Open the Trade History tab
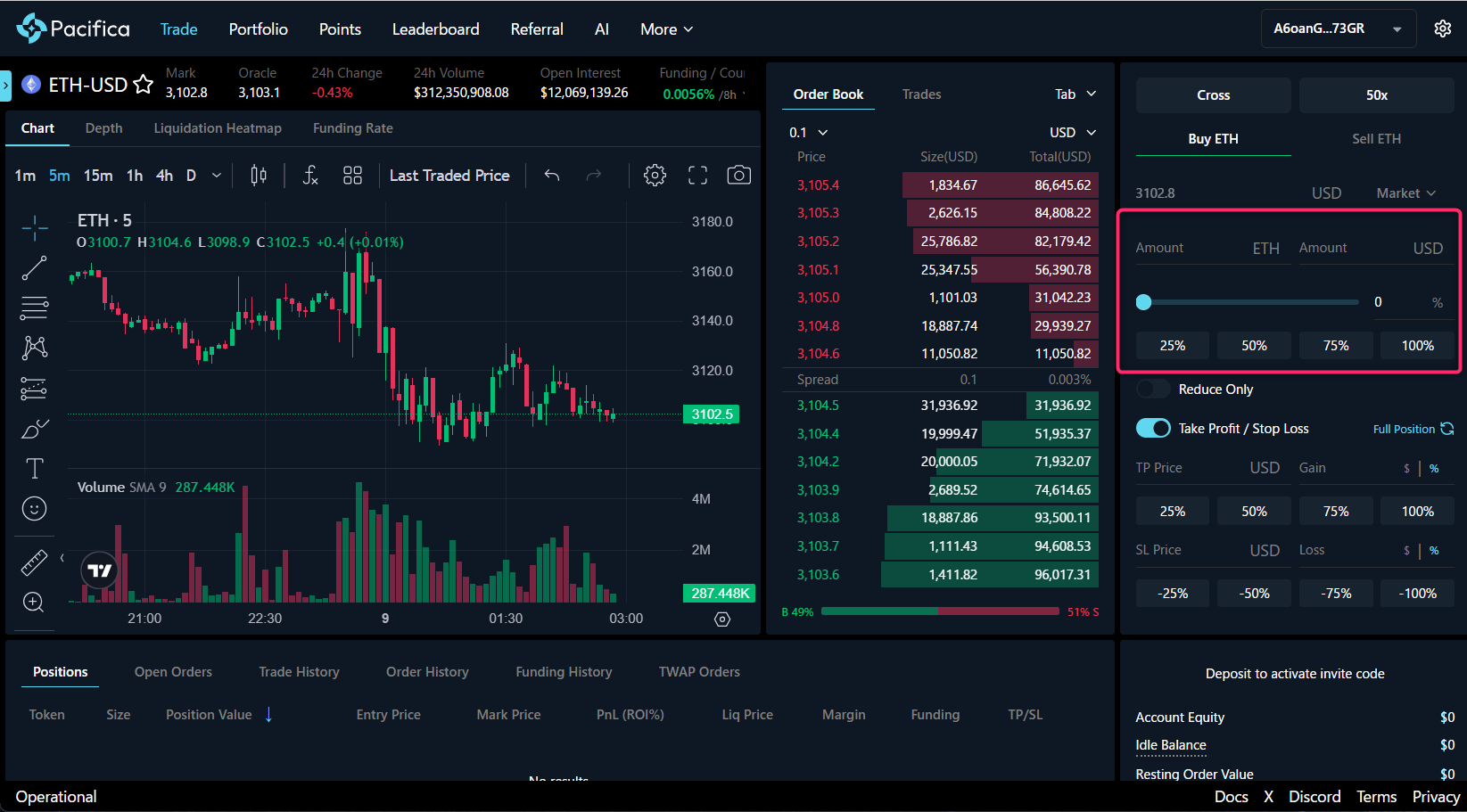Viewport: 1467px width, 812px height. point(299,672)
